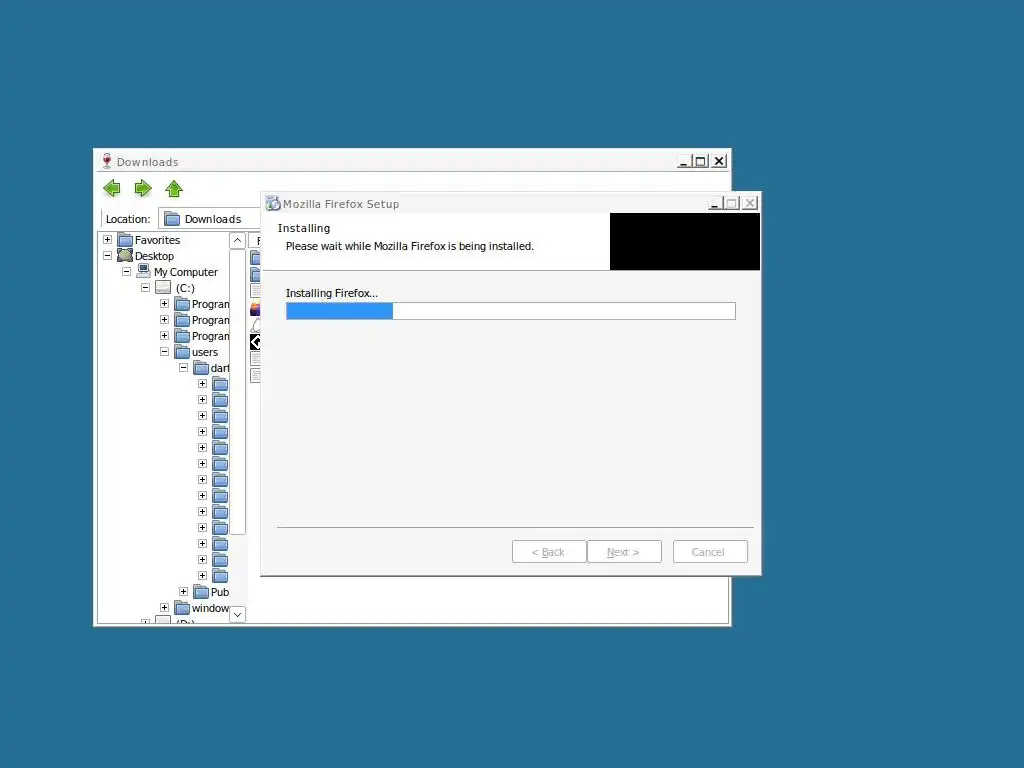Click the 'Installing Firefox...' status text
This screenshot has width=1024, height=768.
[x=332, y=293]
